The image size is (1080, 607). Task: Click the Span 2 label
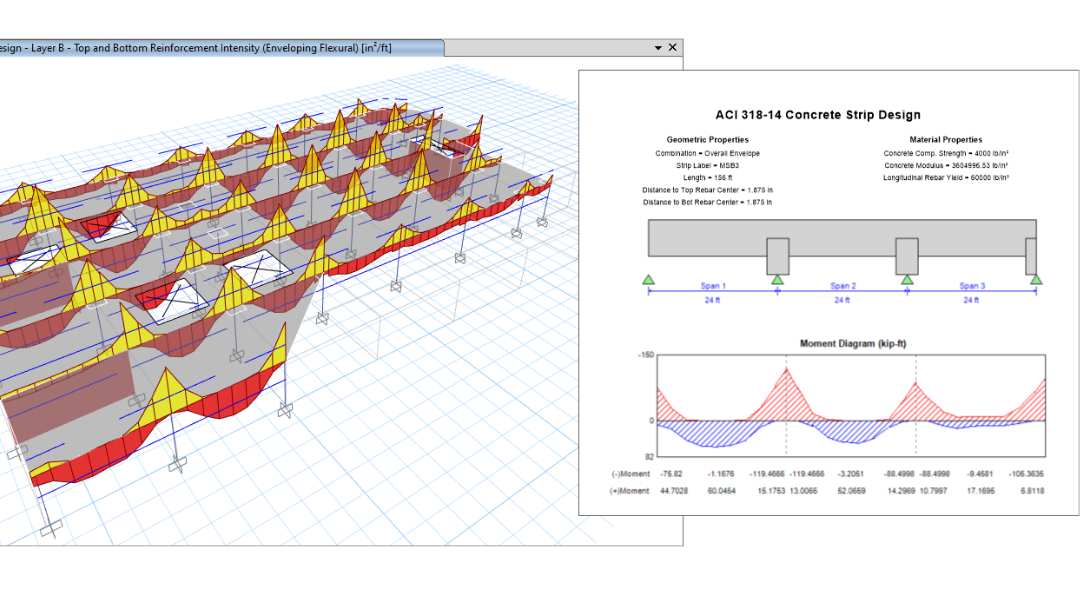pyautogui.click(x=842, y=286)
